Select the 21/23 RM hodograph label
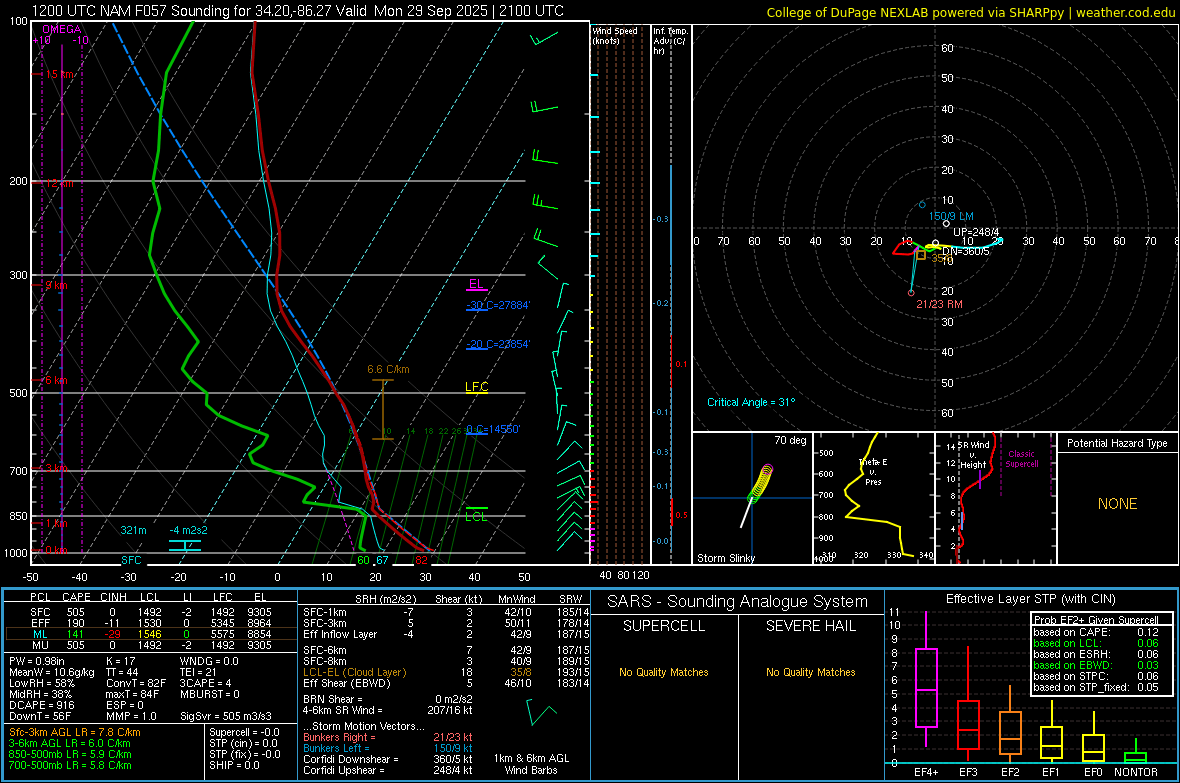 [x=939, y=304]
